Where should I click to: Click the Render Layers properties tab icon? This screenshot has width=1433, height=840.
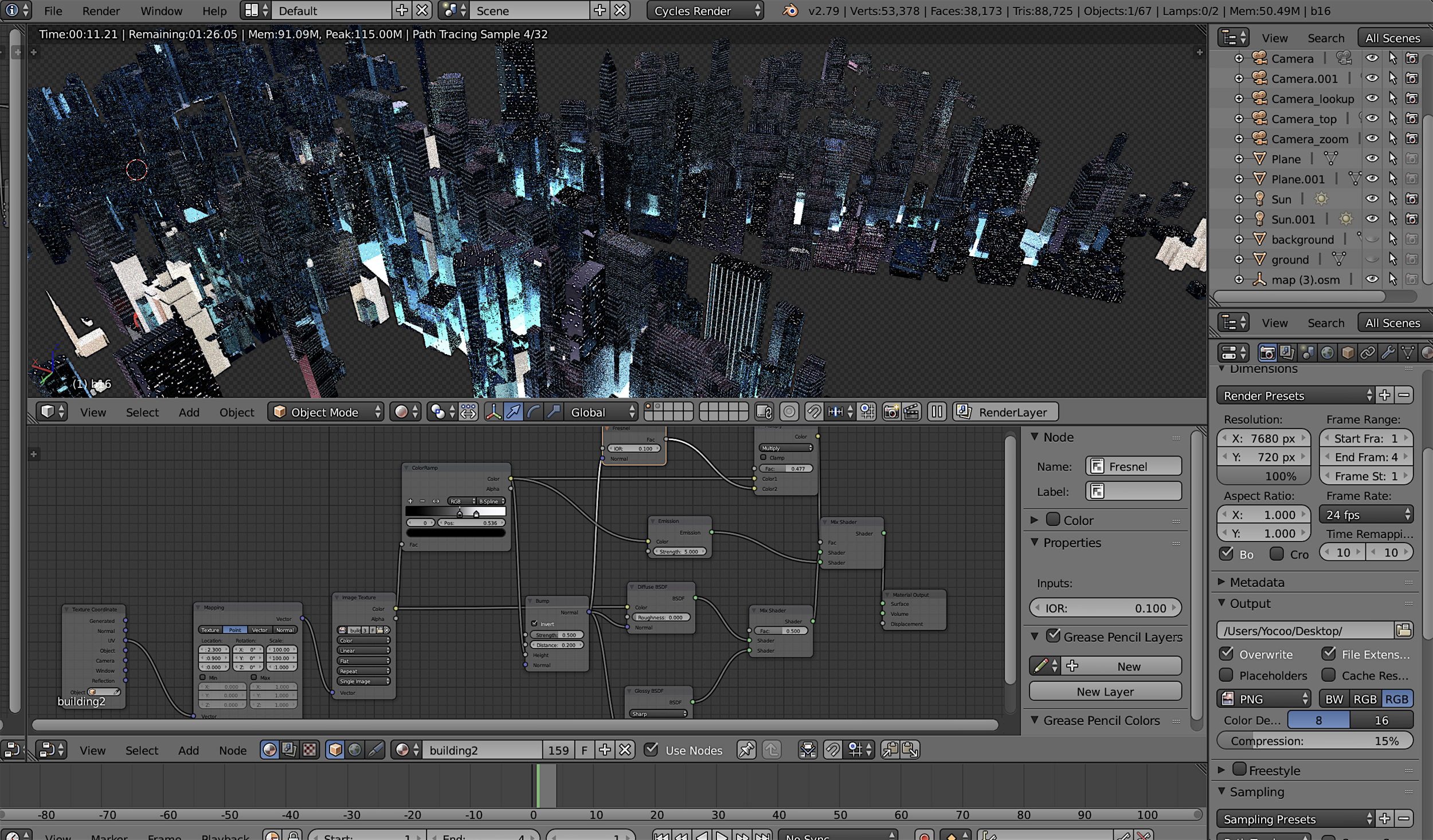[x=1287, y=352]
